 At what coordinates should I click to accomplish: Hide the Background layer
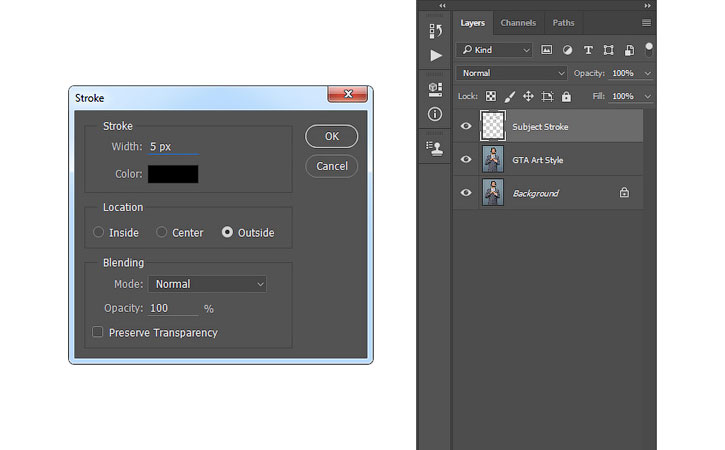[466, 192]
